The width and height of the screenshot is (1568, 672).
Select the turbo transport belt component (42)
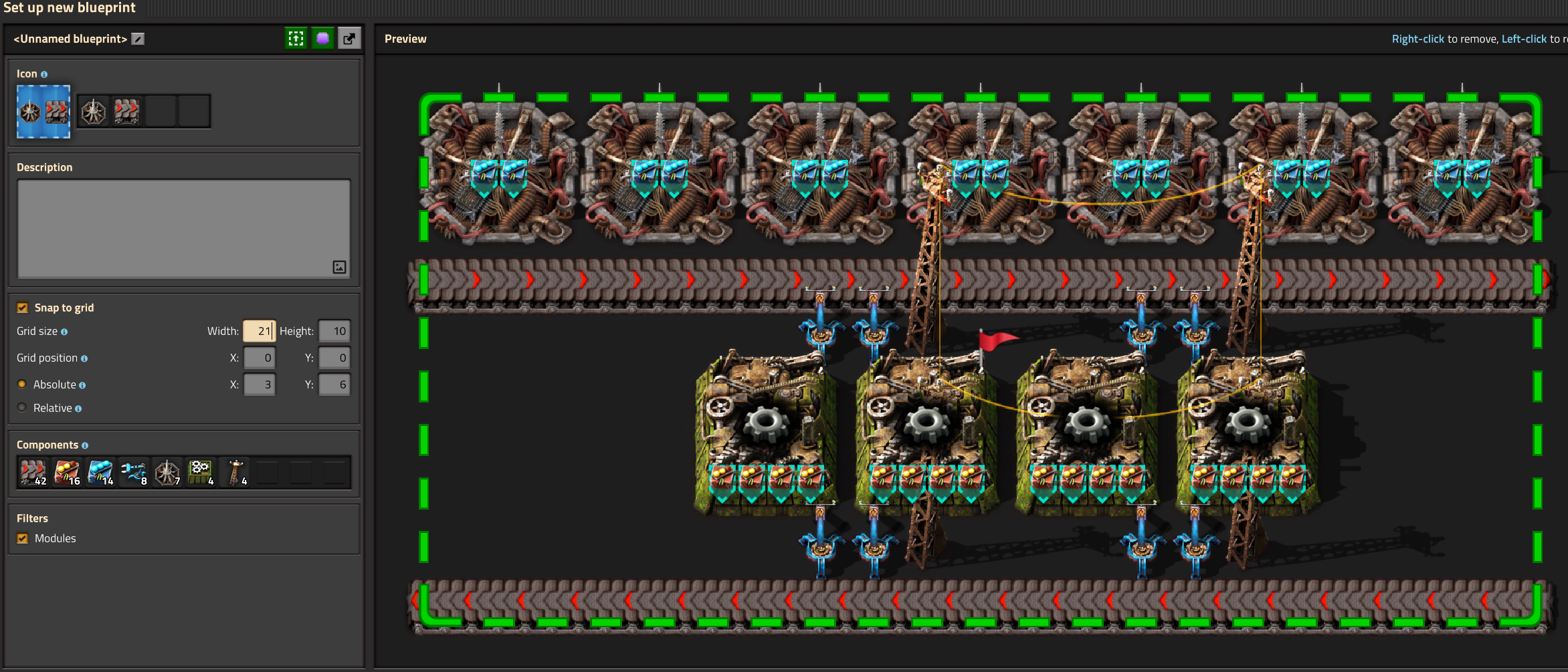coord(33,472)
